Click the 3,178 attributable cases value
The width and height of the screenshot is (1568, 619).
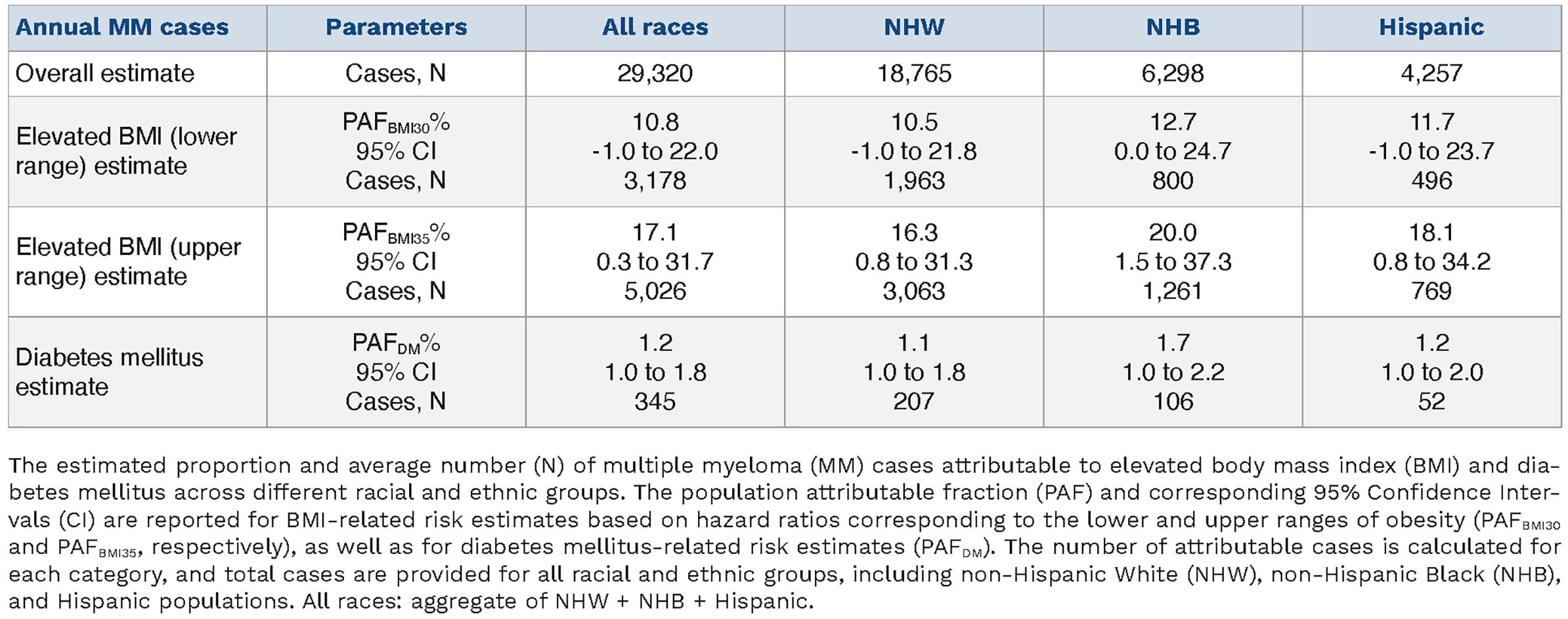pyautogui.click(x=655, y=181)
